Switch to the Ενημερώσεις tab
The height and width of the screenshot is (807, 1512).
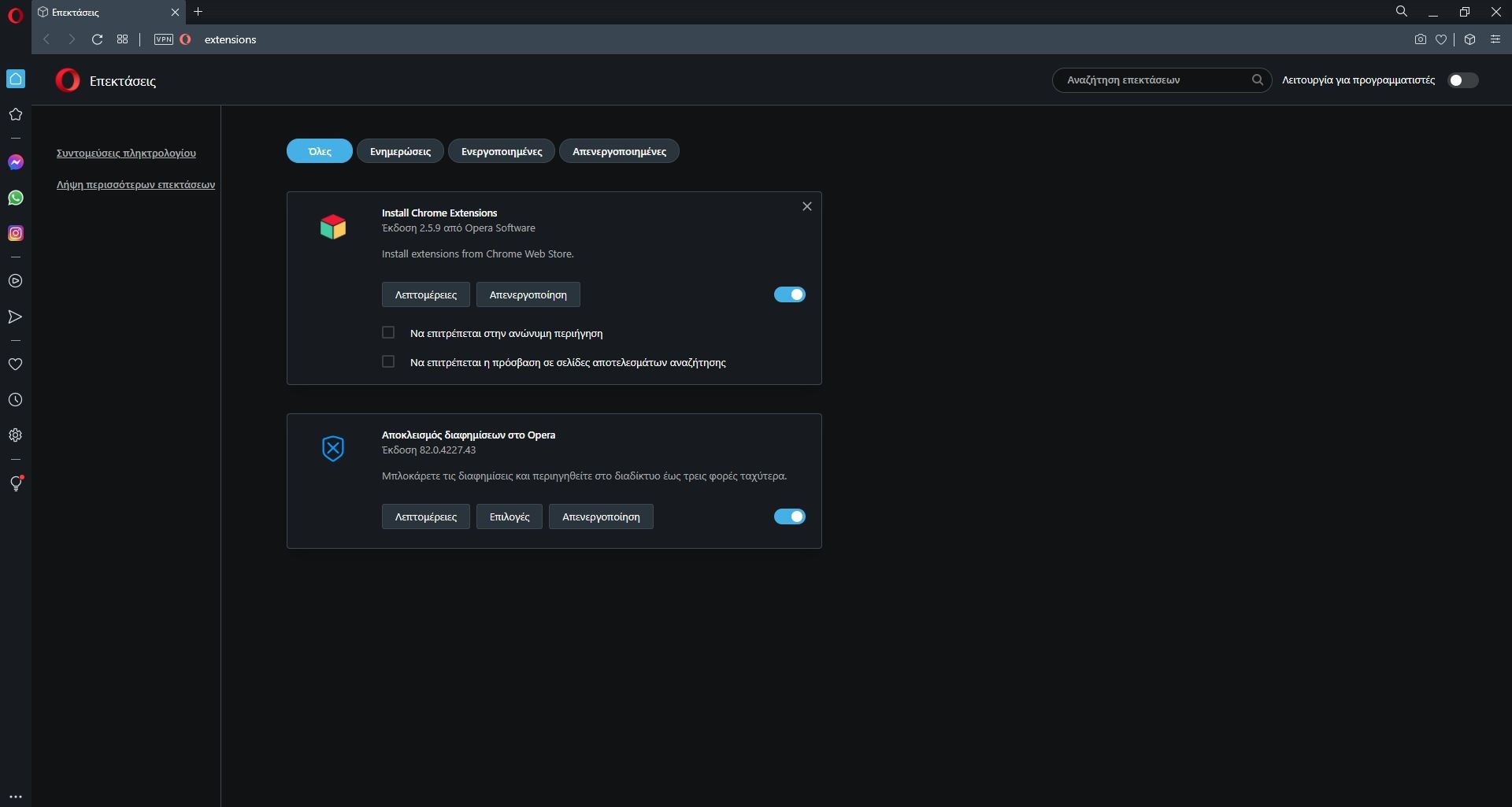click(x=400, y=151)
